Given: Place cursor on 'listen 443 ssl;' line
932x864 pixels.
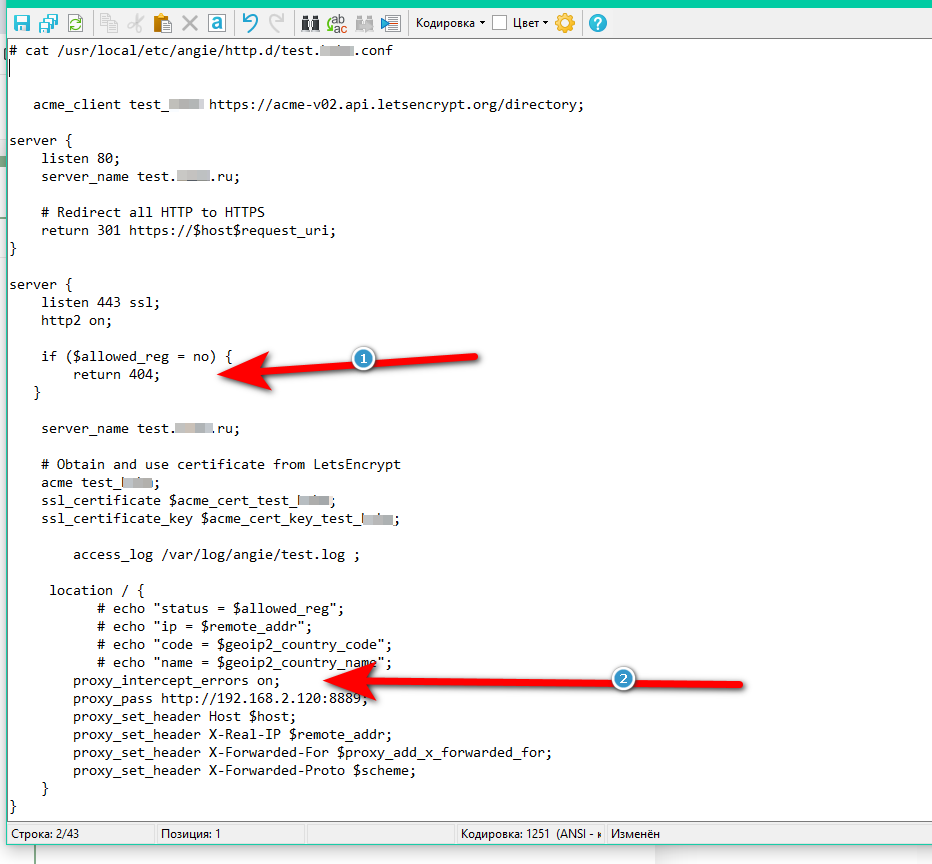Looking at the screenshot, I should pyautogui.click(x=100, y=303).
